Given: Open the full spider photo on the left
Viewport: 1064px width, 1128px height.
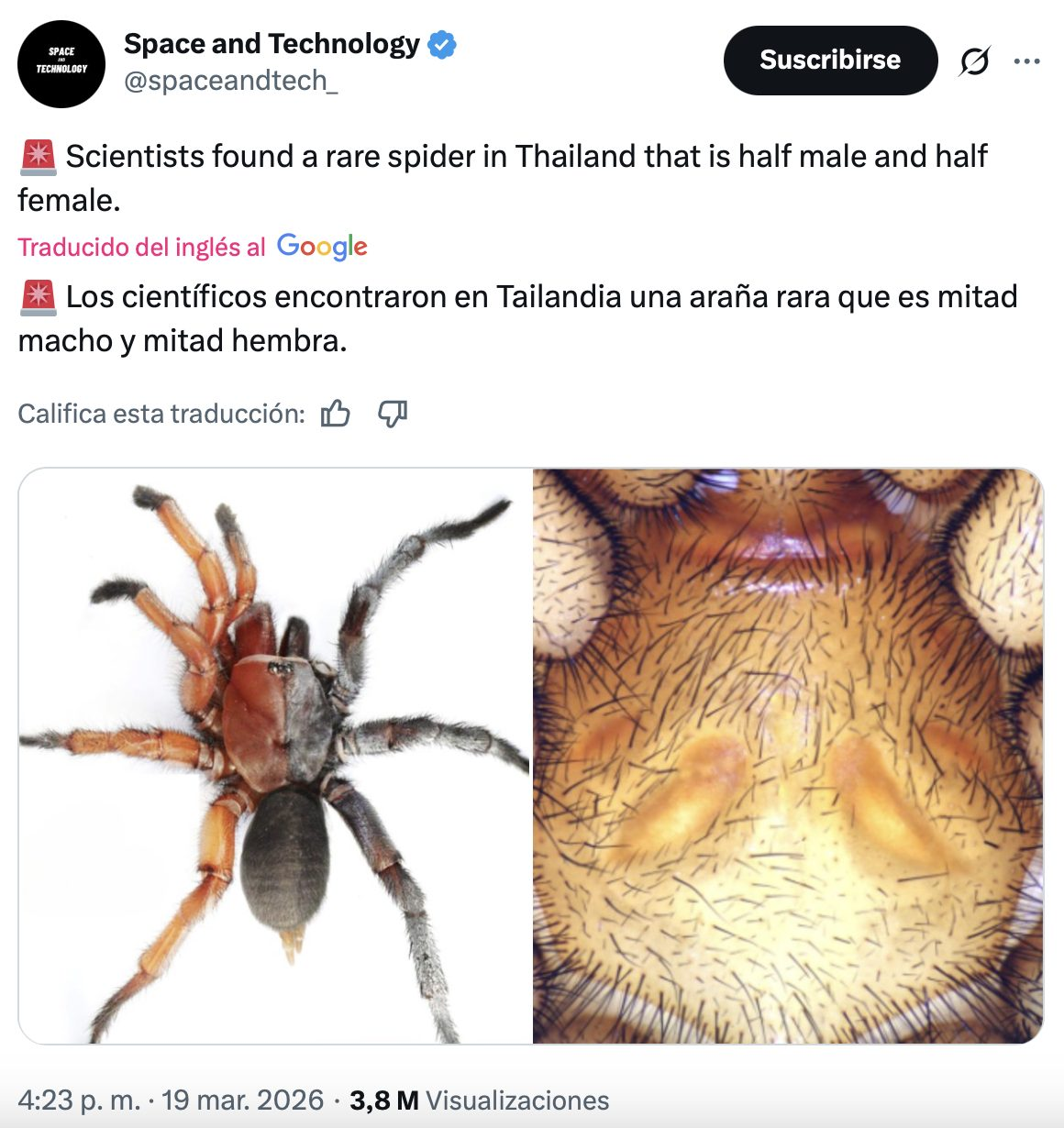Looking at the screenshot, I should pyautogui.click(x=275, y=756).
